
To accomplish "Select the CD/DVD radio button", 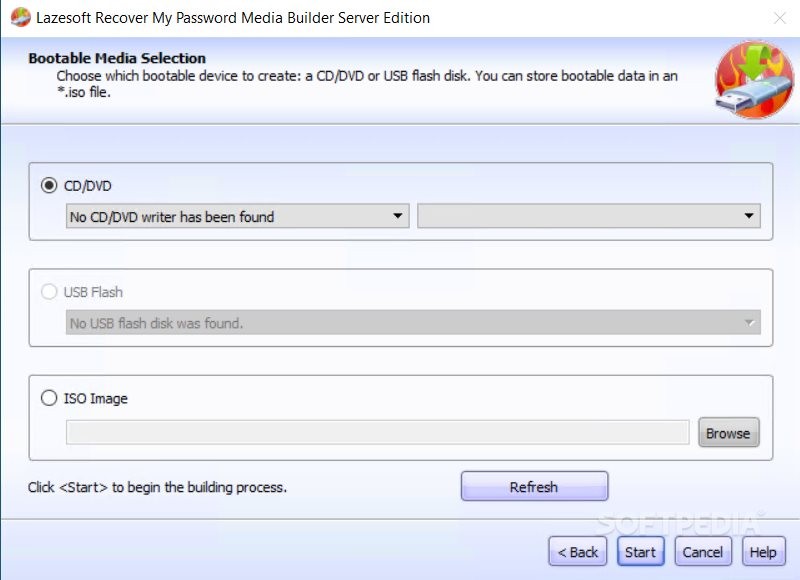I will point(49,185).
